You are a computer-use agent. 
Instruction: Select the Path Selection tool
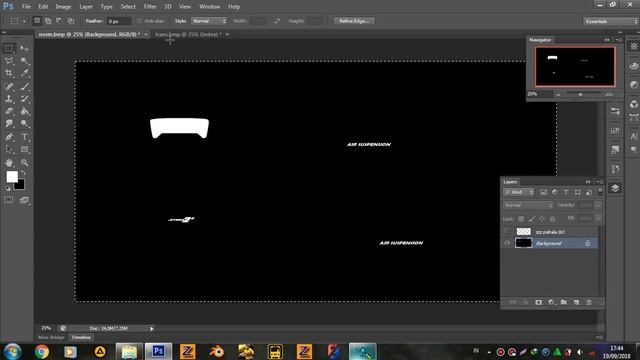pyautogui.click(x=9, y=149)
